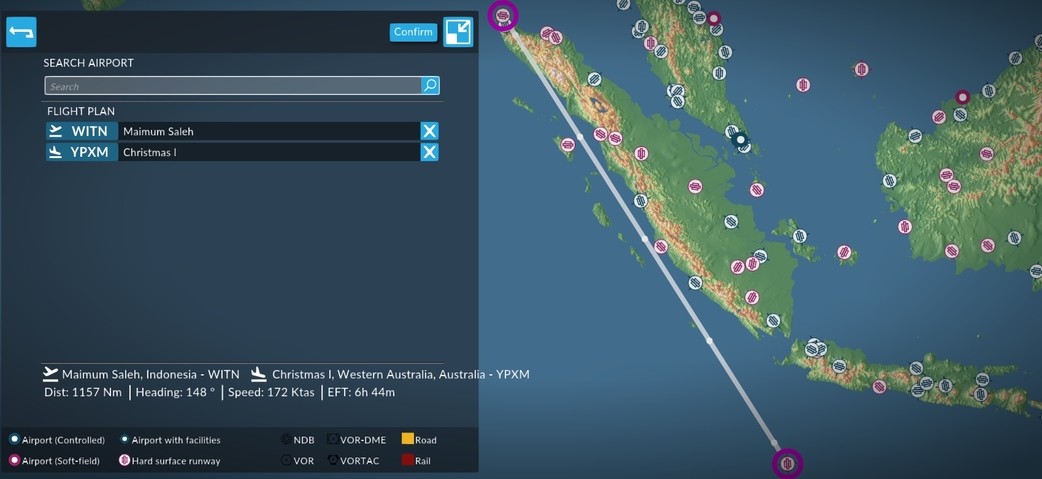Image resolution: width=1042 pixels, height=479 pixels.
Task: Click the departure airport marker on map
Action: pyautogui.click(x=503, y=16)
